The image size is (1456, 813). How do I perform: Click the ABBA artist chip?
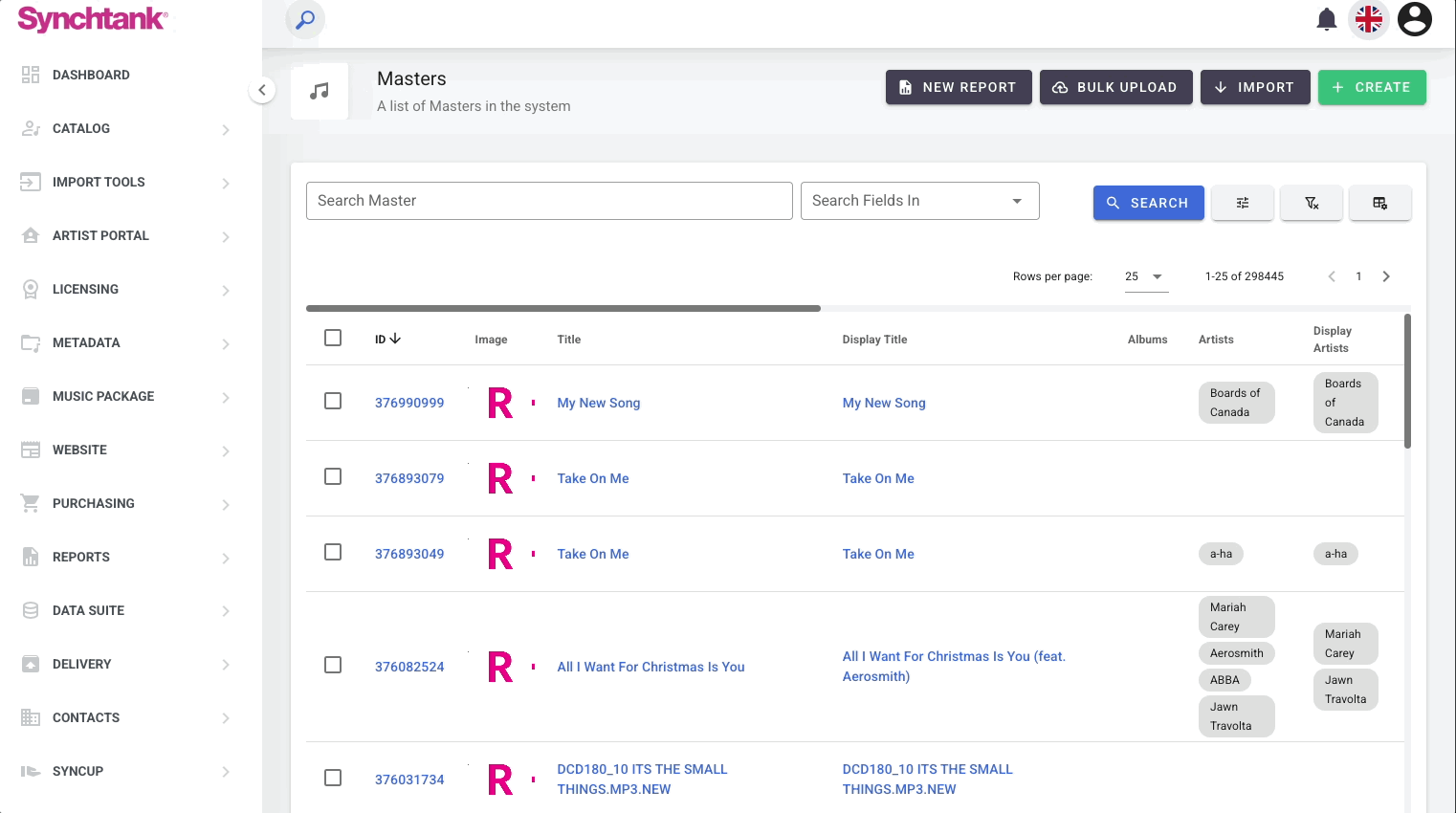pyautogui.click(x=1224, y=680)
